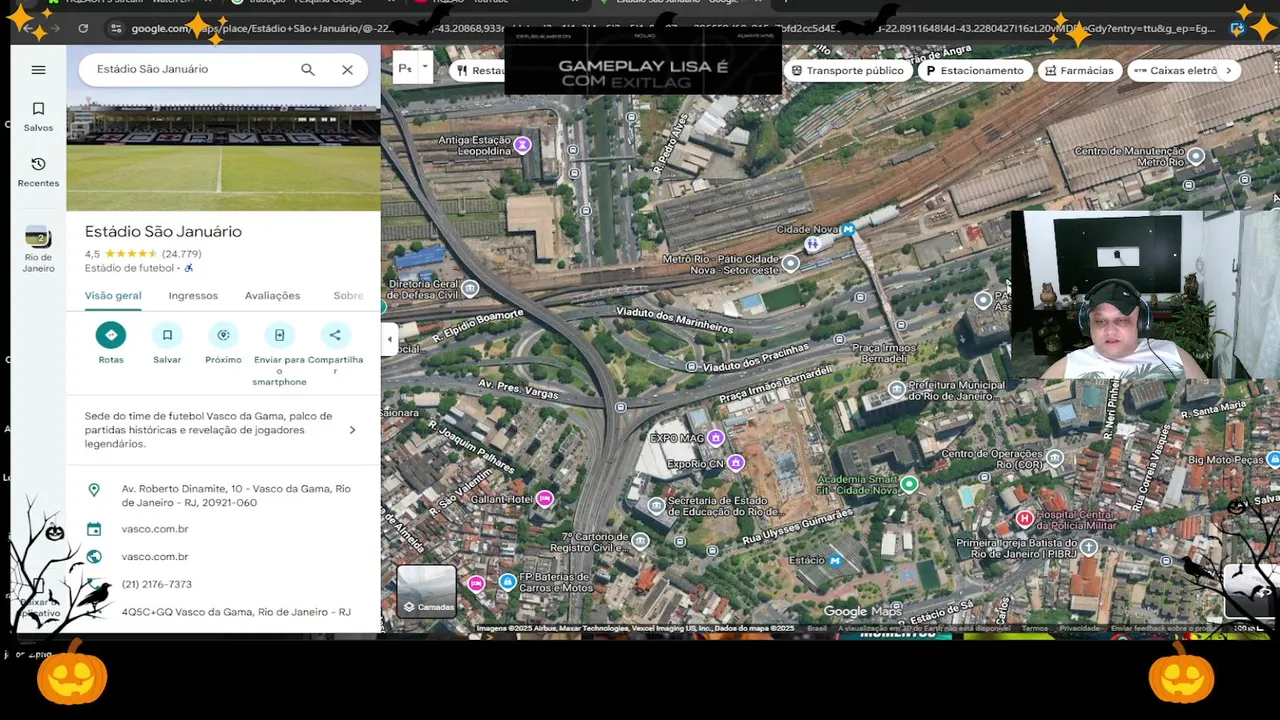The height and width of the screenshot is (720, 1280).
Task: Select the Farmácias filter chip
Action: (1079, 70)
